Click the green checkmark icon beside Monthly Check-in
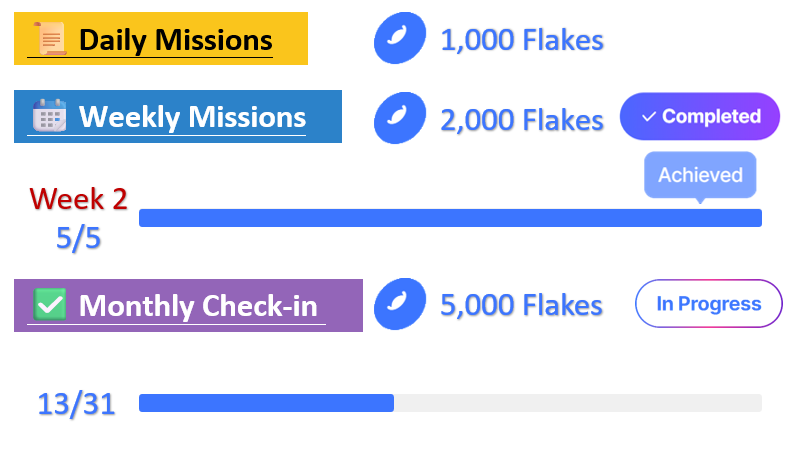Image resolution: width=804 pixels, height=453 pixels. click(x=50, y=304)
